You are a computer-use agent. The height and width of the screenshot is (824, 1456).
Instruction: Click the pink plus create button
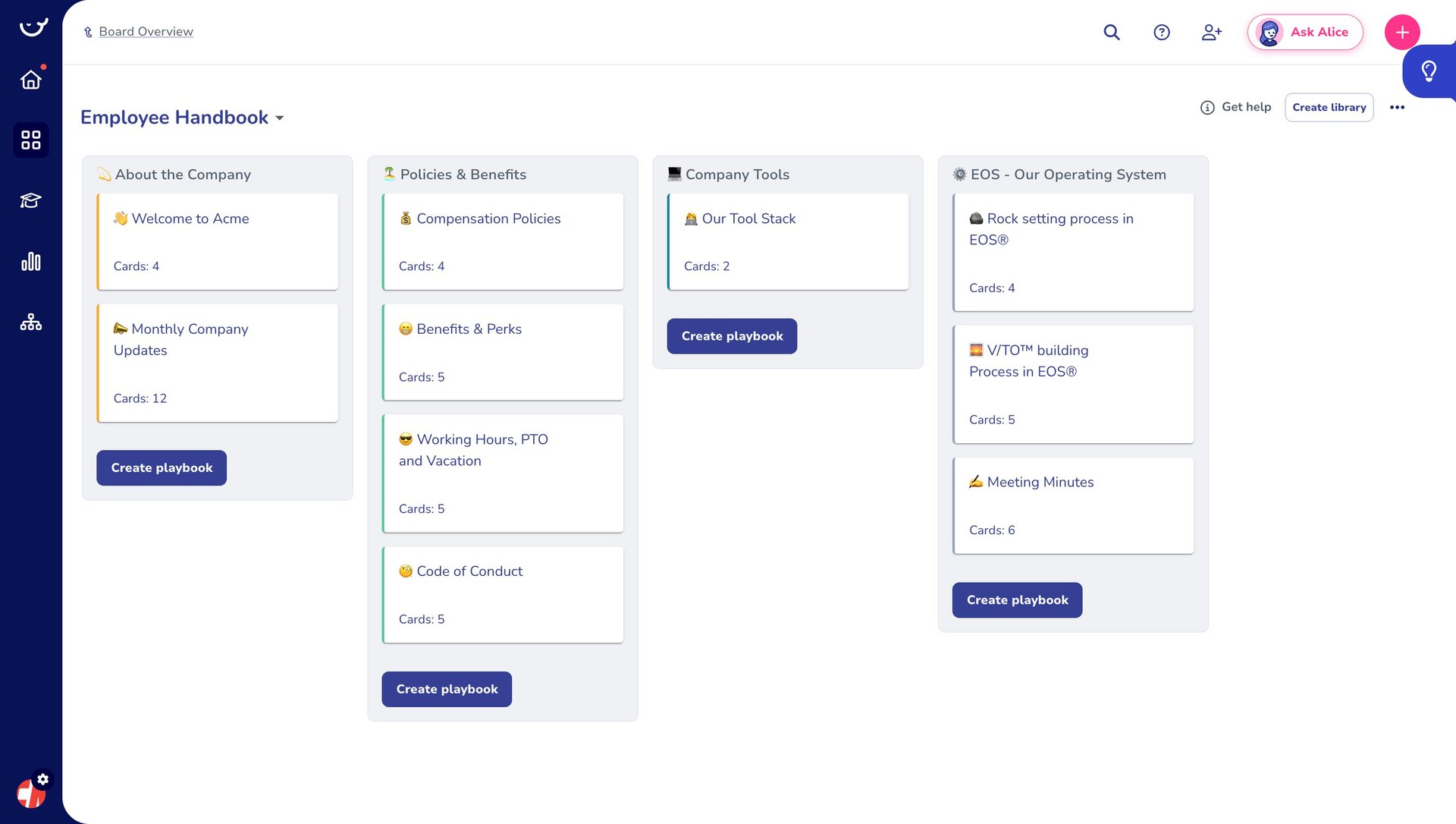[x=1401, y=32]
